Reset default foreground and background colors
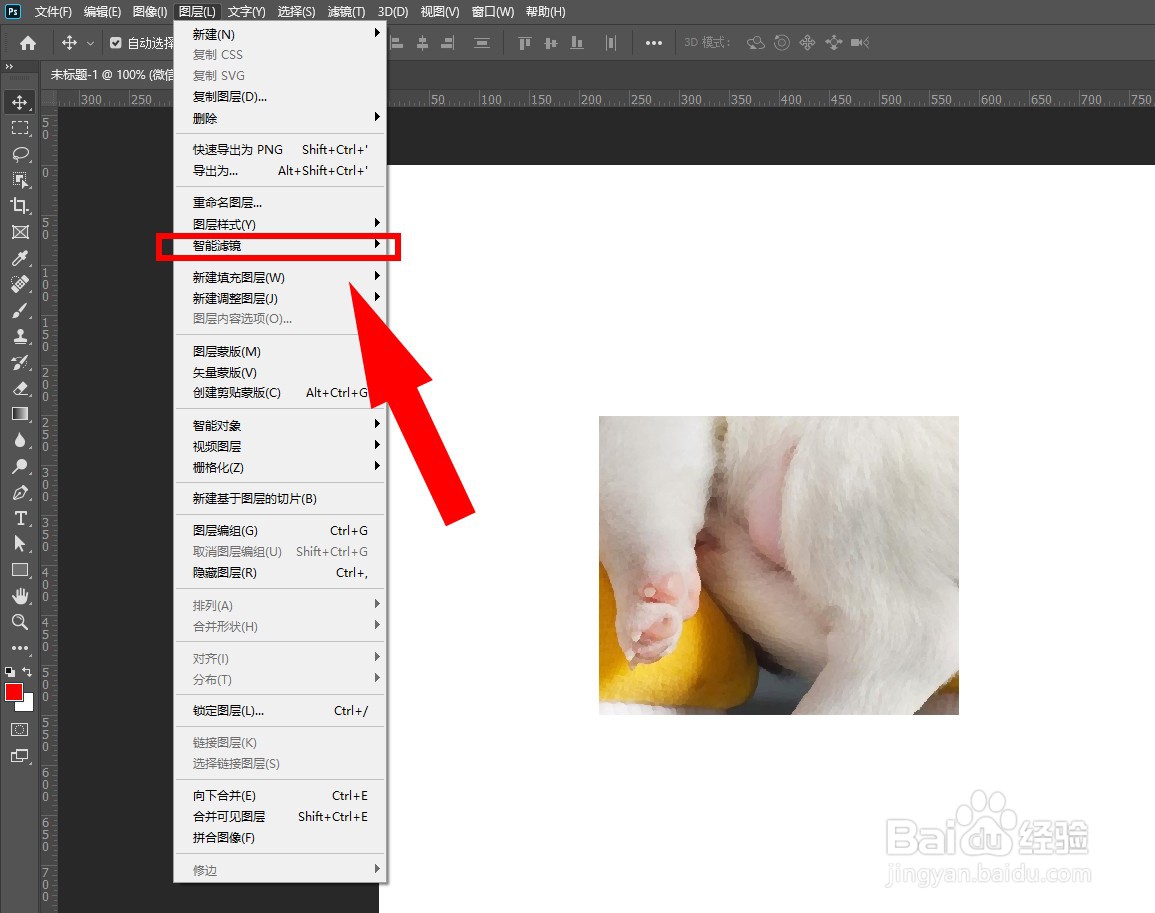Image resolution: width=1155 pixels, height=913 pixels. [10, 671]
